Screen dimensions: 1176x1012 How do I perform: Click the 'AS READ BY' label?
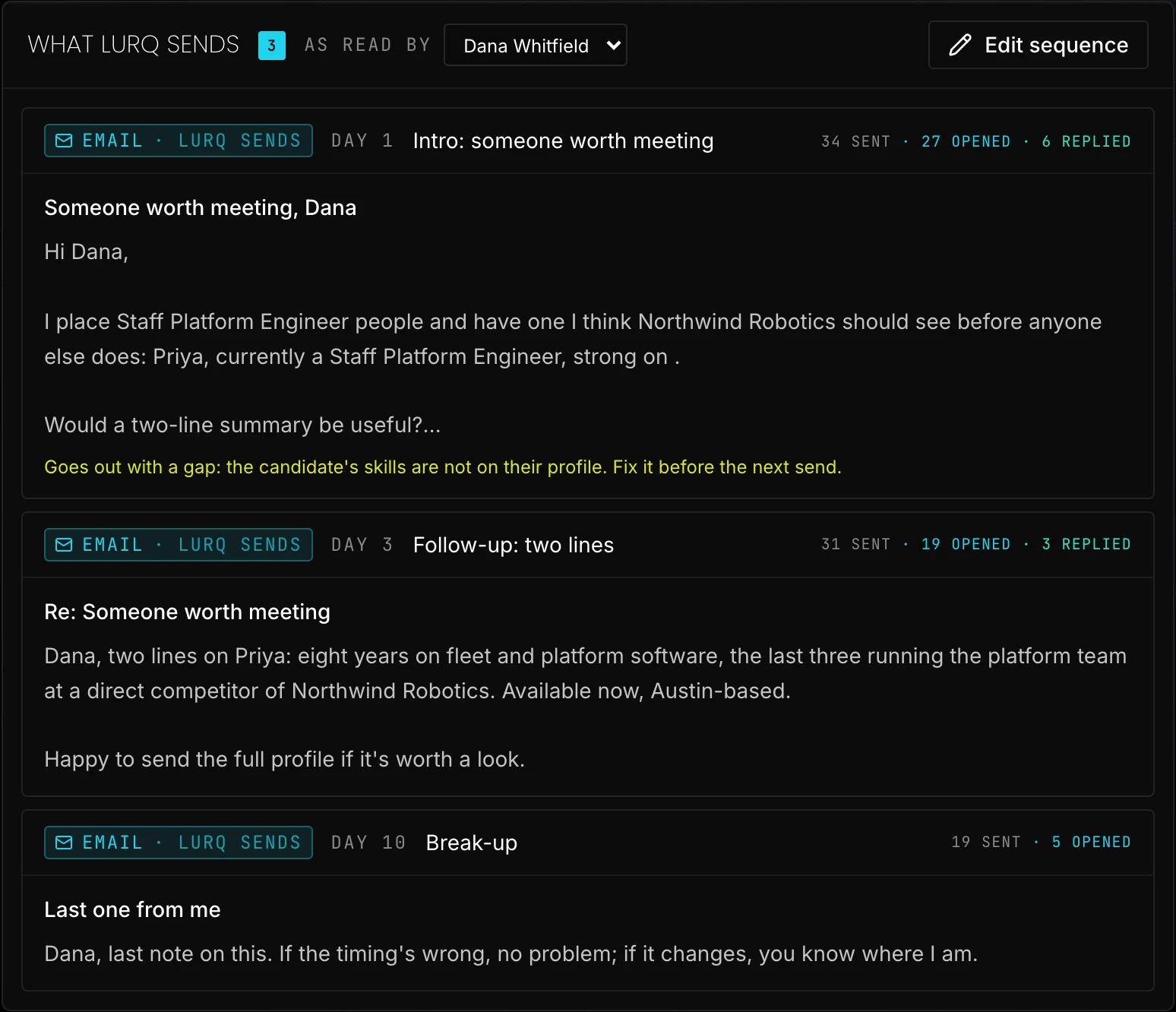pos(368,45)
